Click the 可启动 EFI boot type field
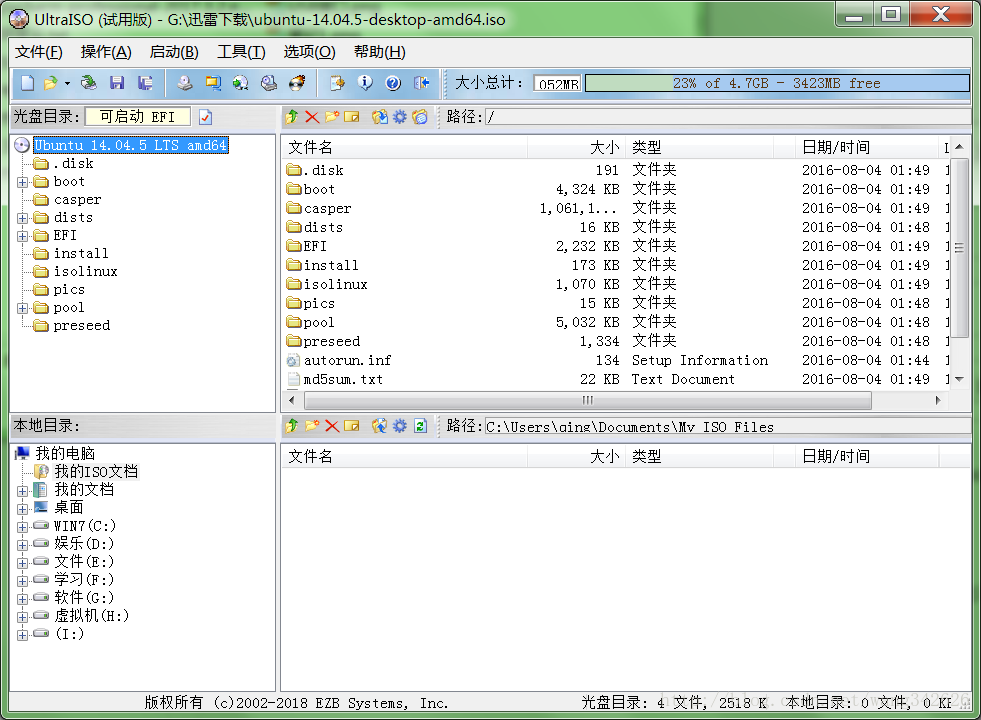The width and height of the screenshot is (981, 720). click(x=138, y=117)
